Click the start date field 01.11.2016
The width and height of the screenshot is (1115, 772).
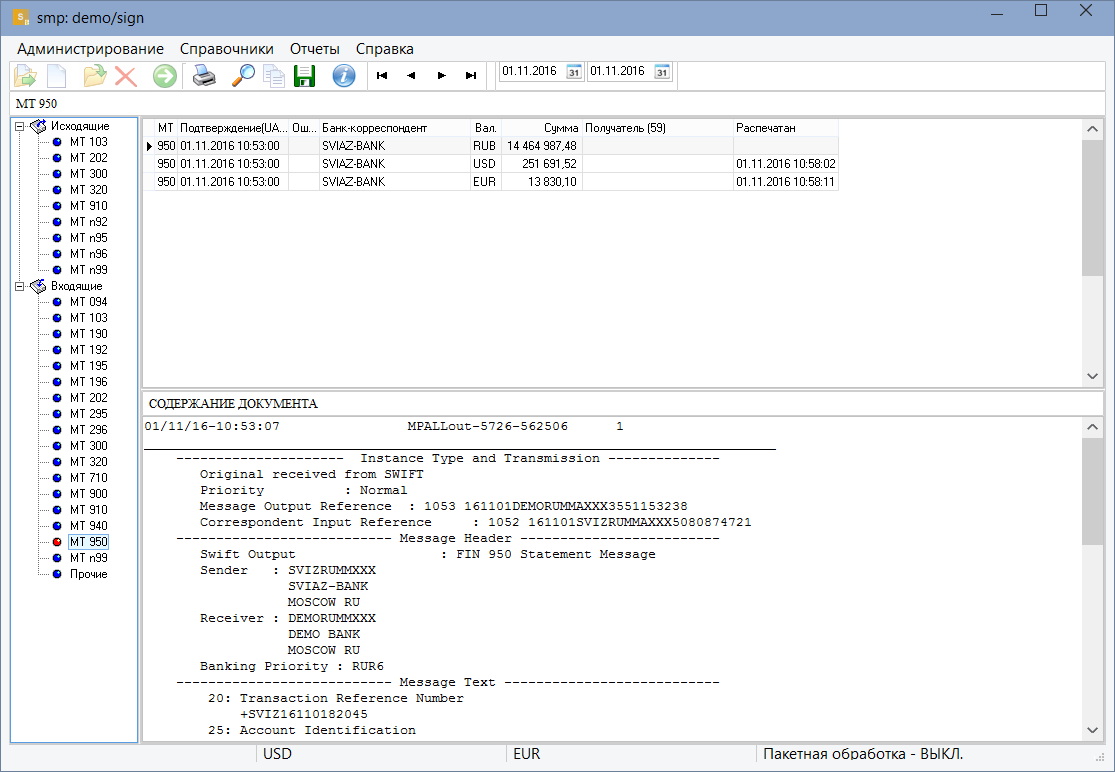tap(532, 71)
